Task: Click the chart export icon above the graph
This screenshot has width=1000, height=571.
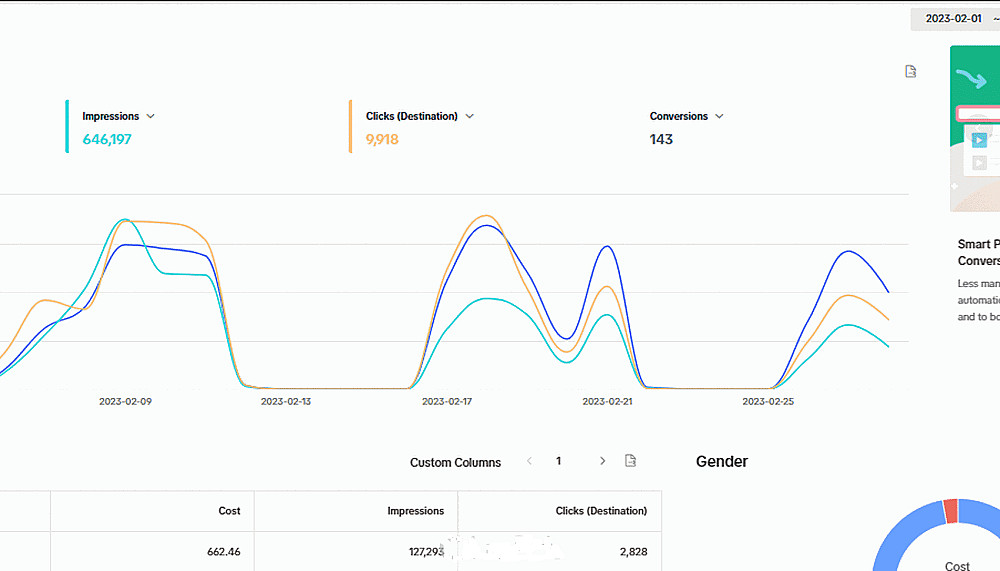Action: 910,72
